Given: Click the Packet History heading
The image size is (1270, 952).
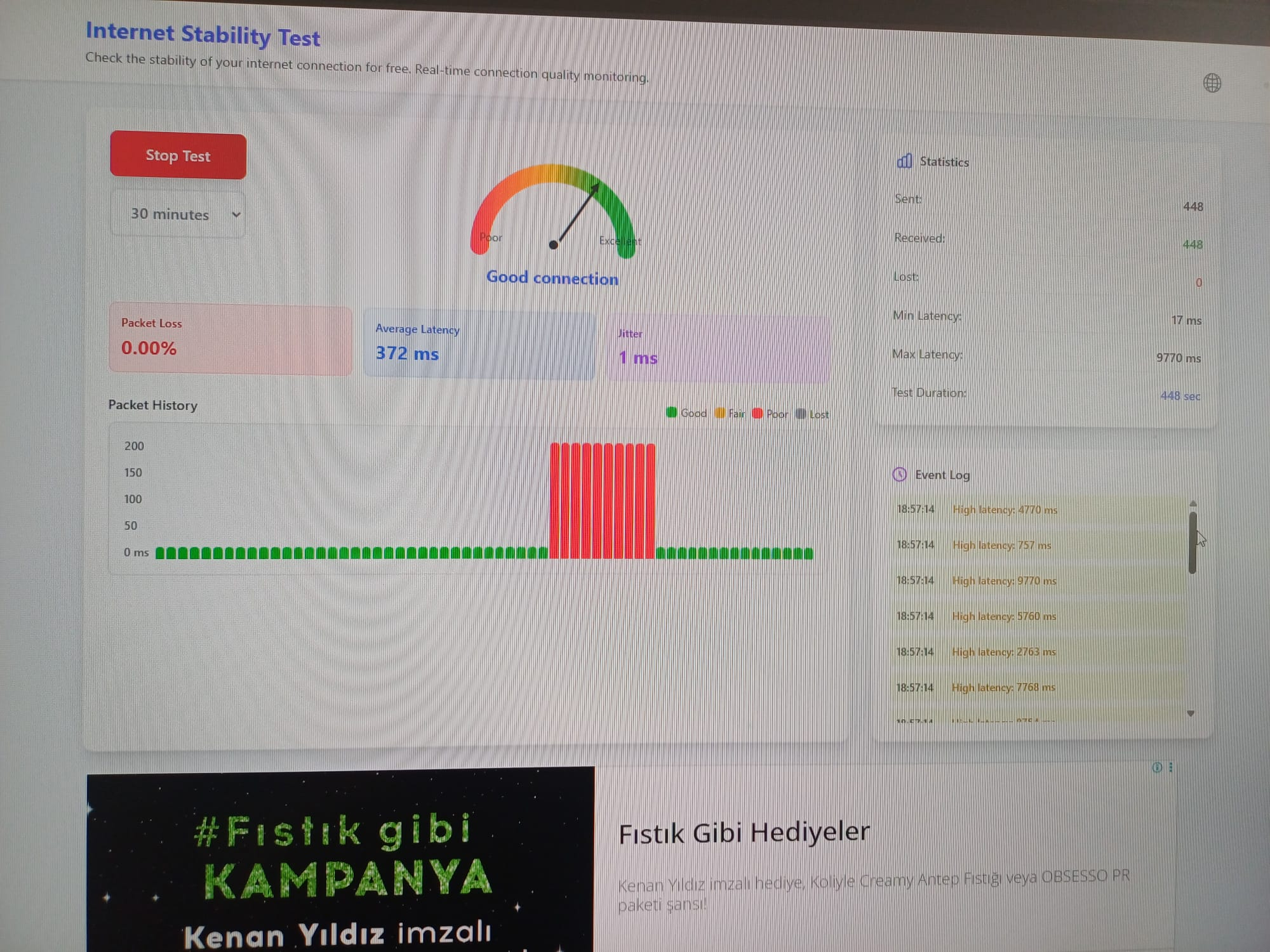Looking at the screenshot, I should (x=152, y=405).
